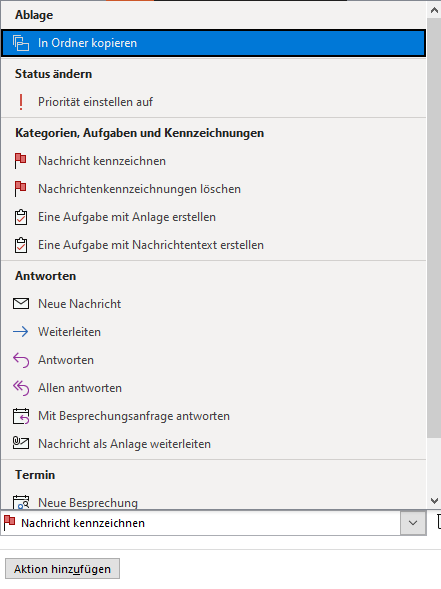Click the Aktion hinzufügen button
The height and width of the screenshot is (589, 441).
pos(62,569)
